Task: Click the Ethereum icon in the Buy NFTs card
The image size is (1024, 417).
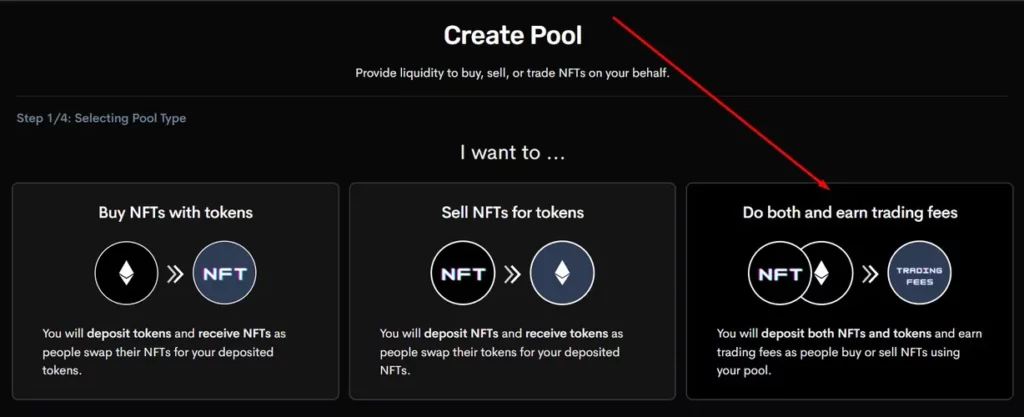Action: pos(127,273)
